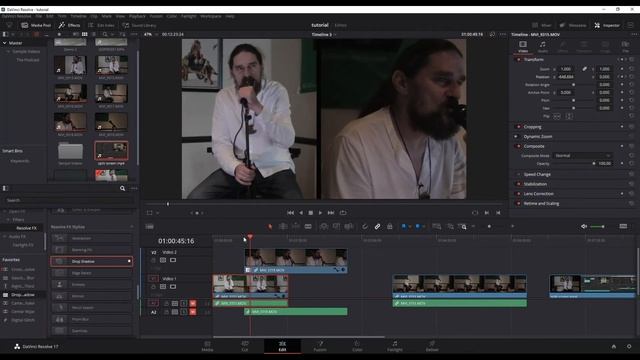Toggle the Inspector panel
640x360 pixels.
pos(607,25)
